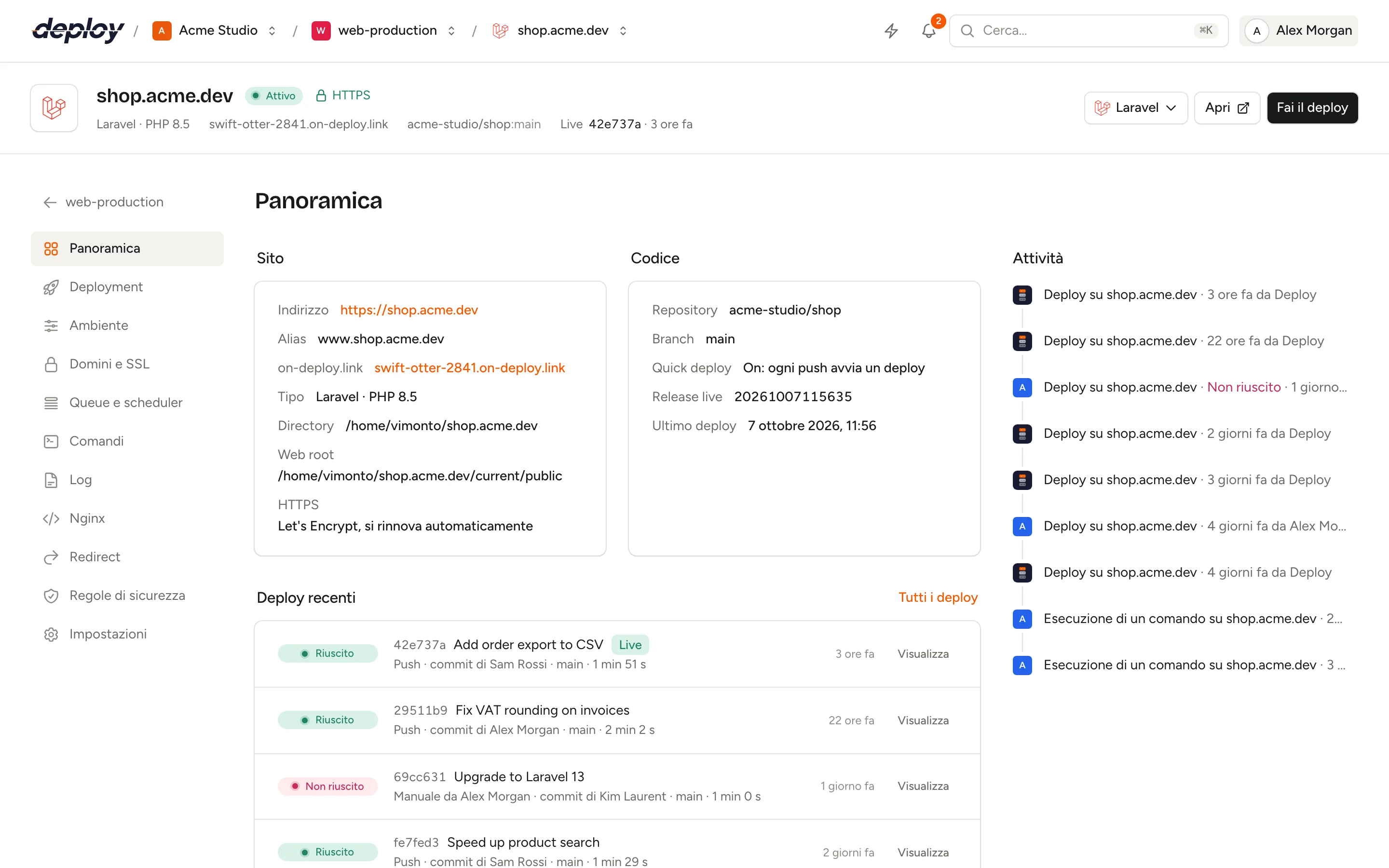
Task: Click the Acme Studio orange avatar icon
Action: [x=162, y=30]
